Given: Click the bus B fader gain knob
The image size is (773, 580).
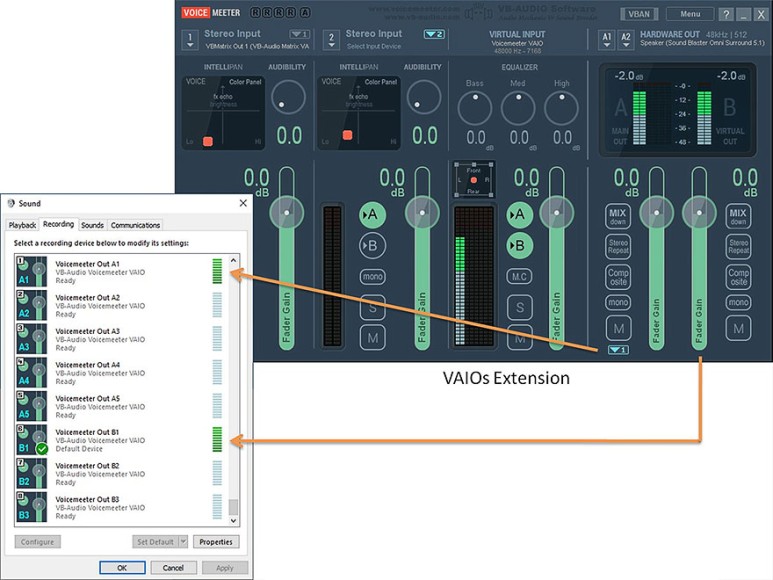Looking at the screenshot, I should [x=699, y=213].
